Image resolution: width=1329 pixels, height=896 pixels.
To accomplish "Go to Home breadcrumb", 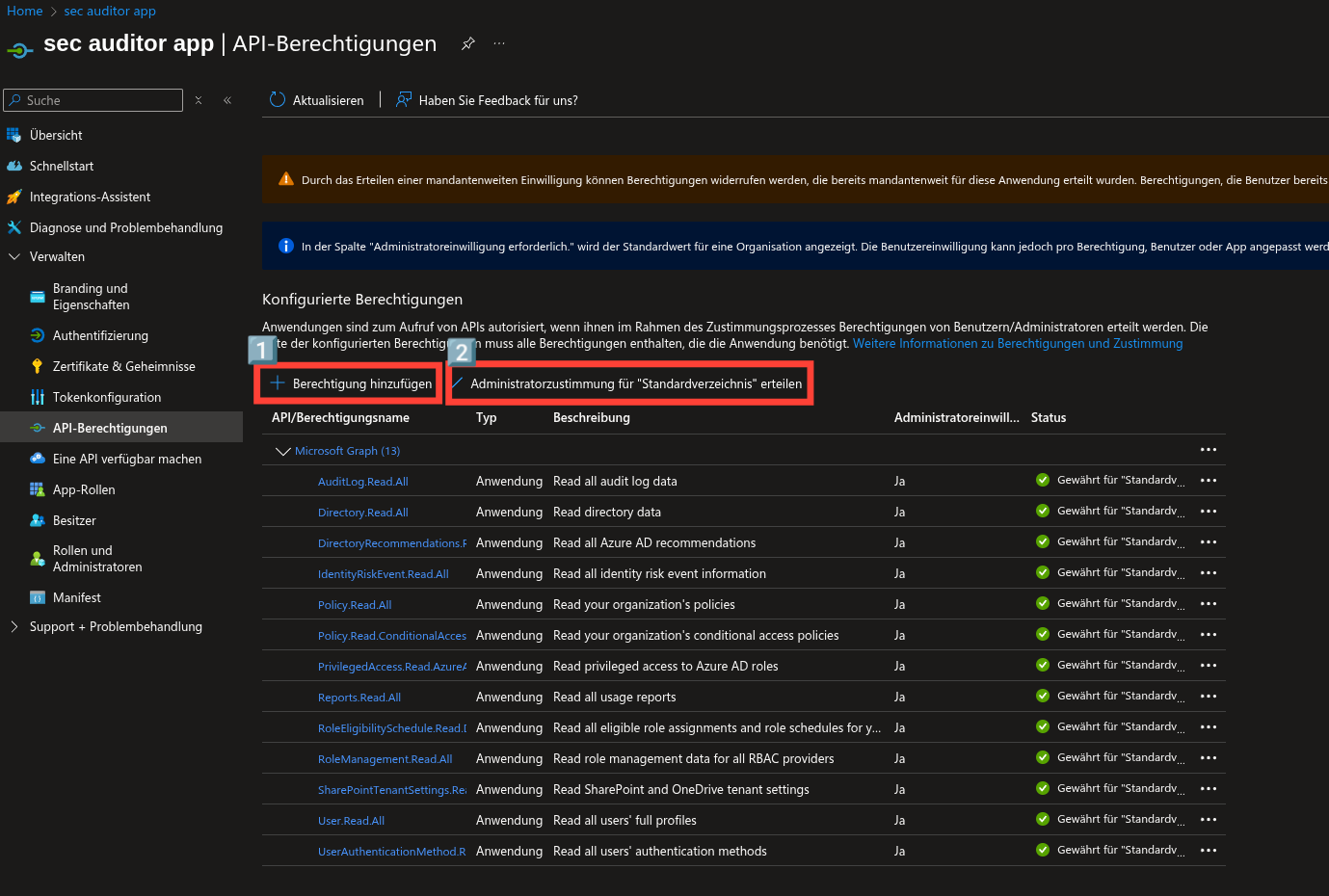I will (25, 11).
